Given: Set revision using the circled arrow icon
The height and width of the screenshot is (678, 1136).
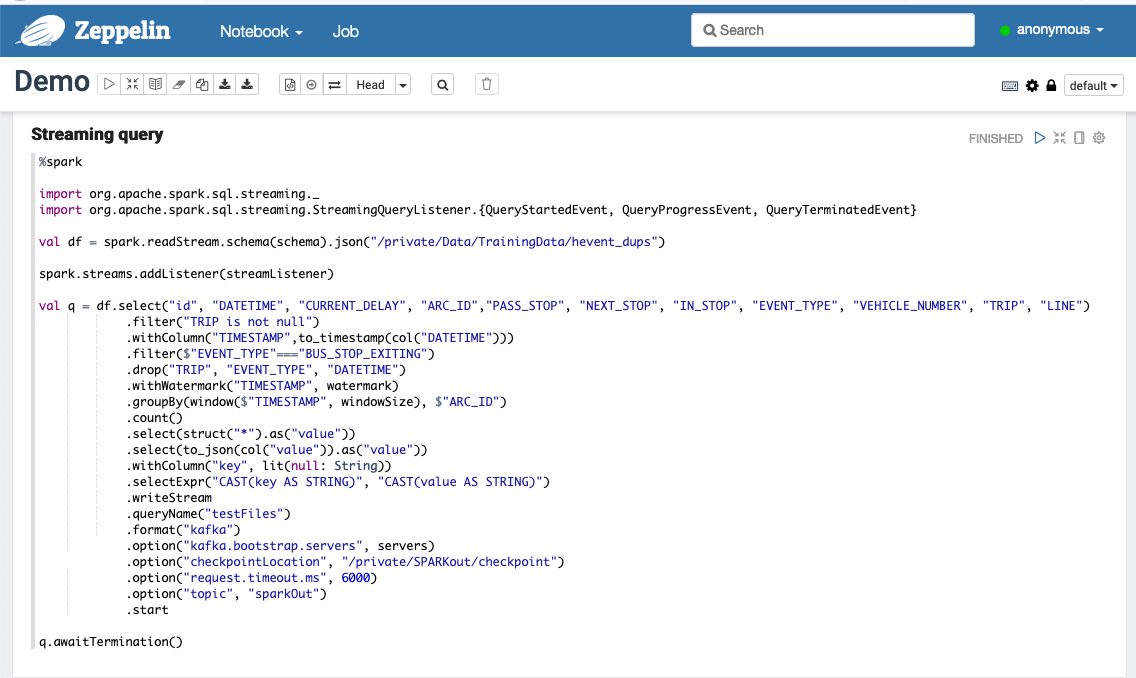Looking at the screenshot, I should [312, 84].
